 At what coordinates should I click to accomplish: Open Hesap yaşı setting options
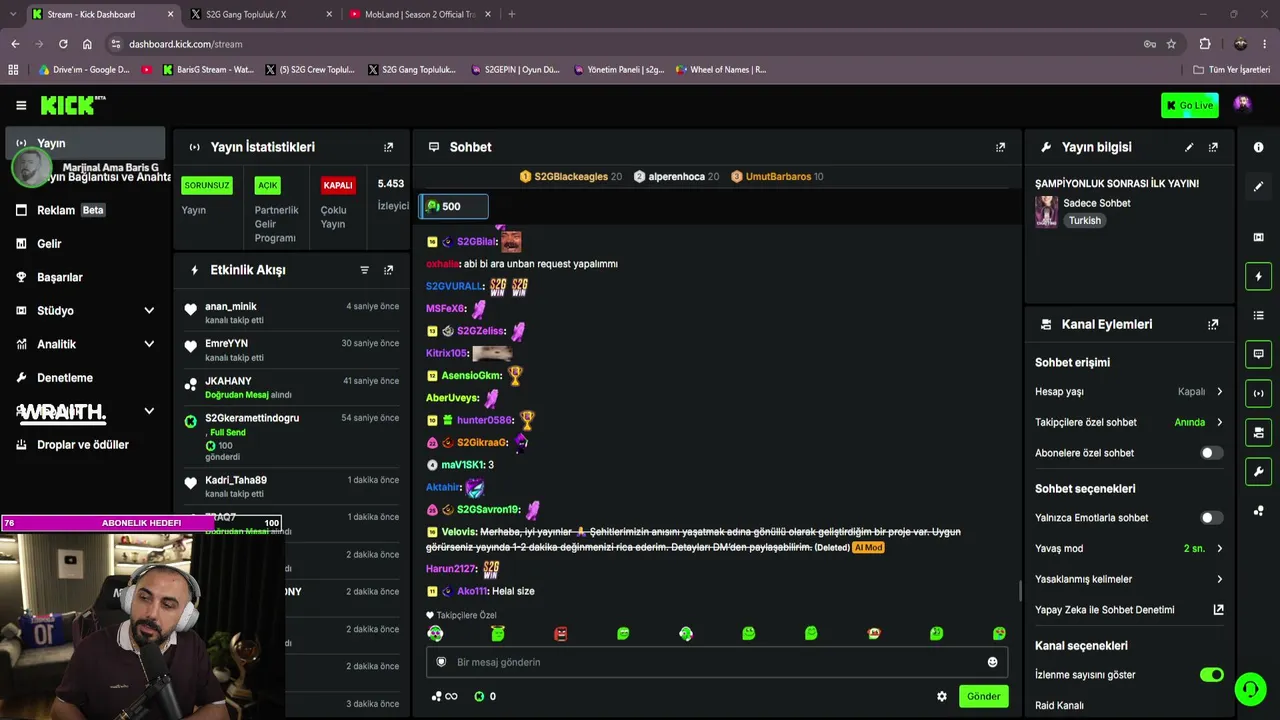[x=1129, y=392]
